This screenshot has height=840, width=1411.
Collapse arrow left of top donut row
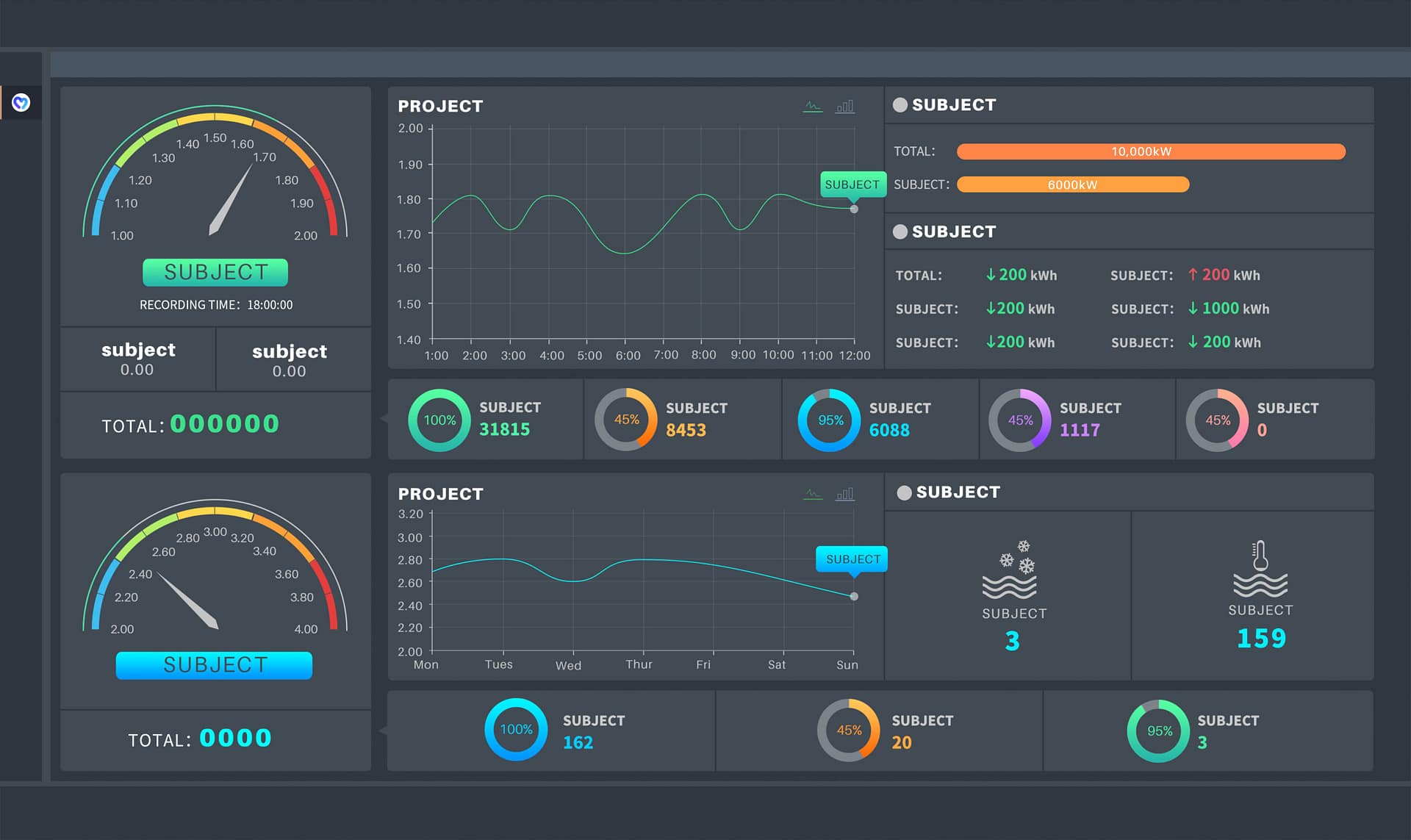click(x=384, y=418)
